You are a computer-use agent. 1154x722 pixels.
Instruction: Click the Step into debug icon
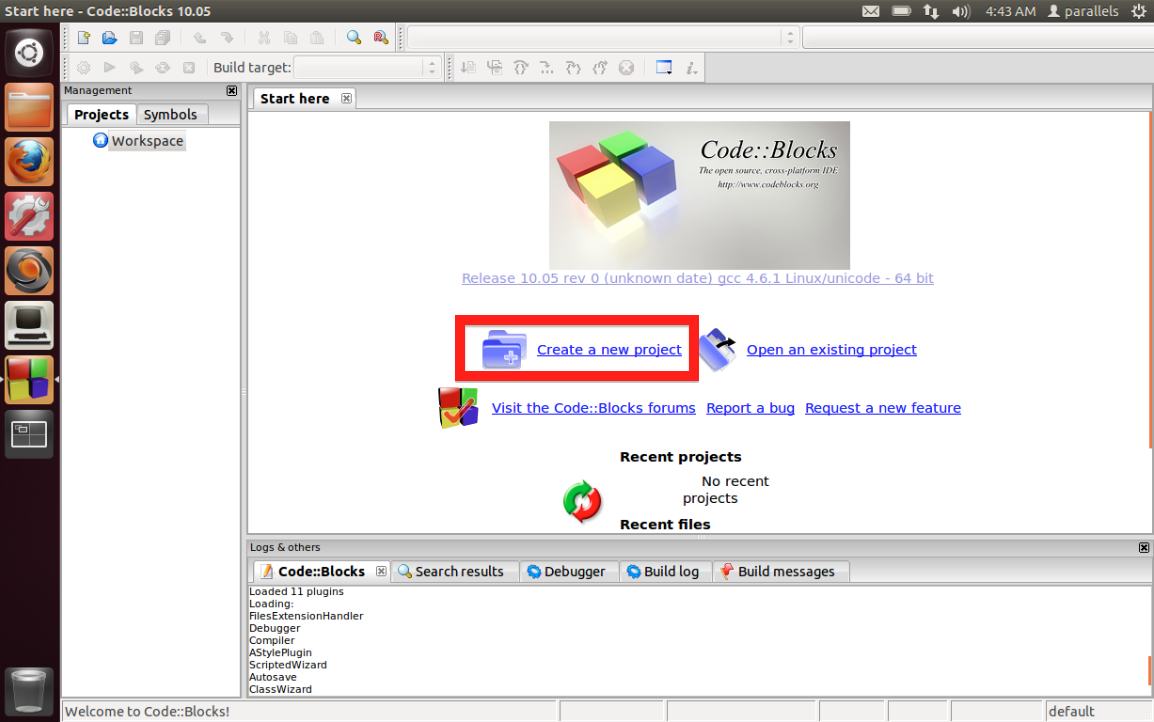tap(573, 68)
